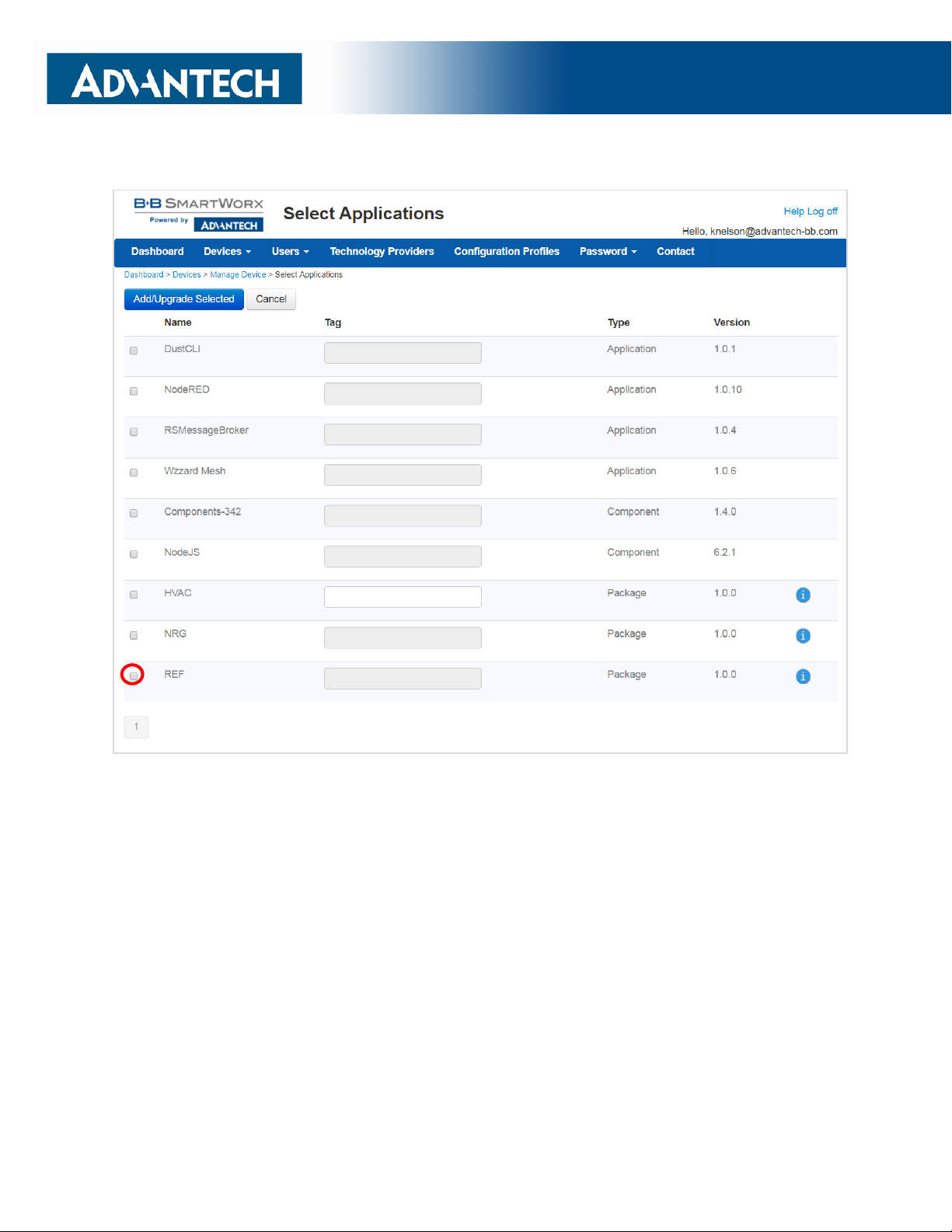Viewport: 952px width, 1232px height.
Task: Select the RSMessageBroker checkbox
Action: pos(134,432)
